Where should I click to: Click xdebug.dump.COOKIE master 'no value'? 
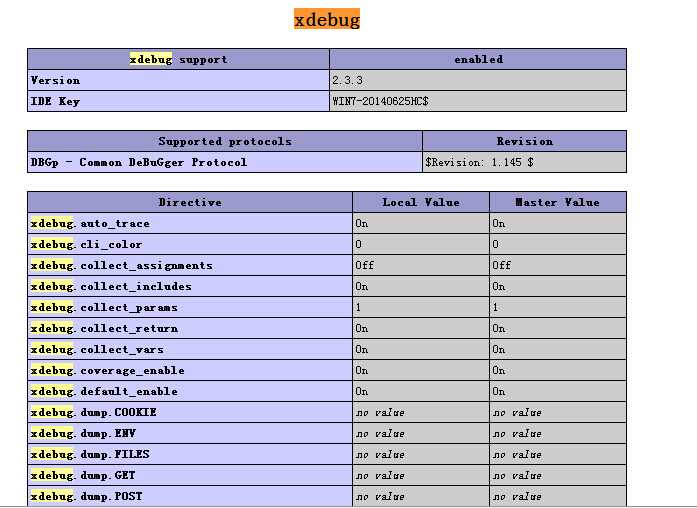(x=558, y=412)
